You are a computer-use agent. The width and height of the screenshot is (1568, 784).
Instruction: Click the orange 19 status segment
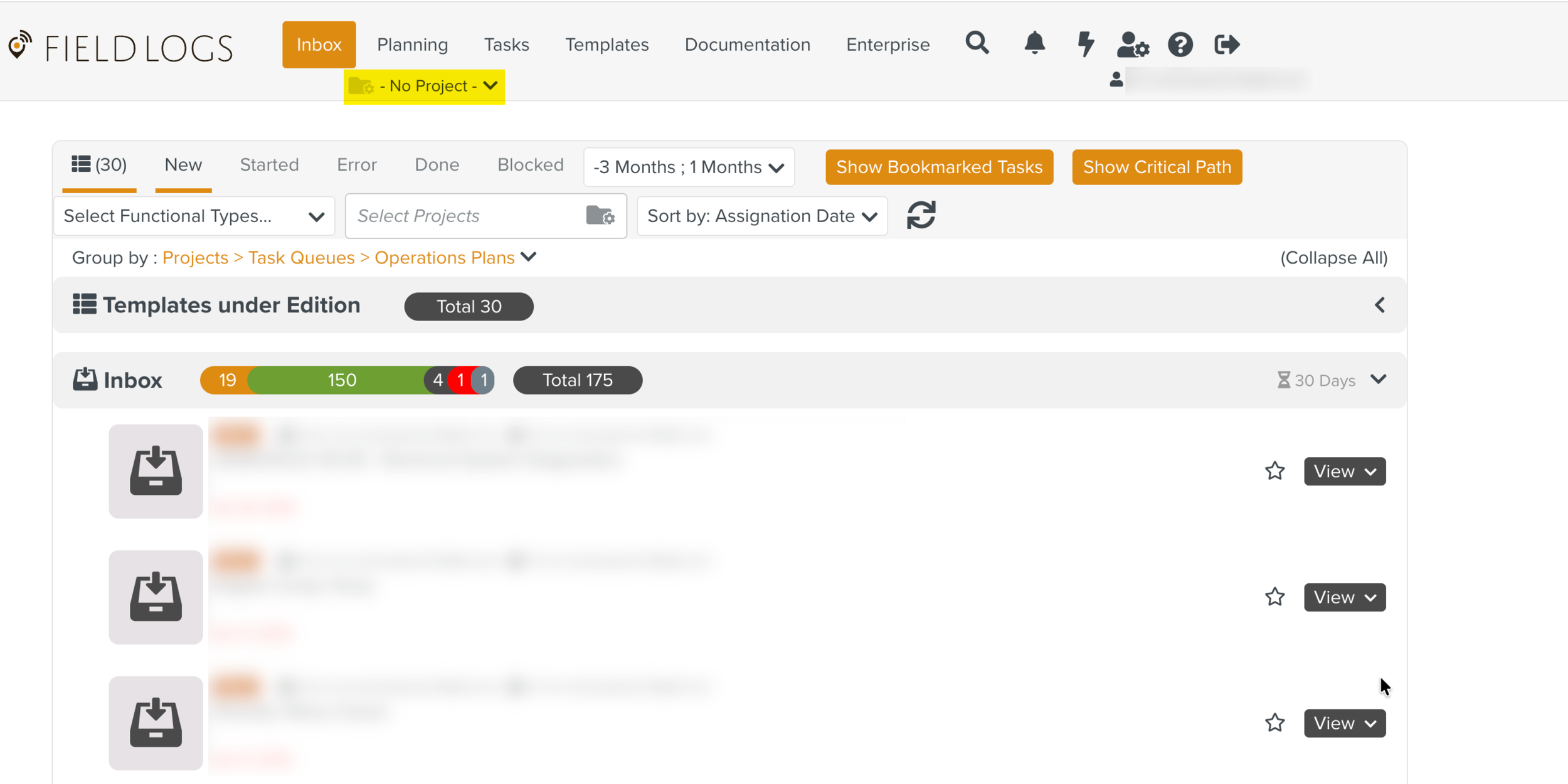(226, 380)
